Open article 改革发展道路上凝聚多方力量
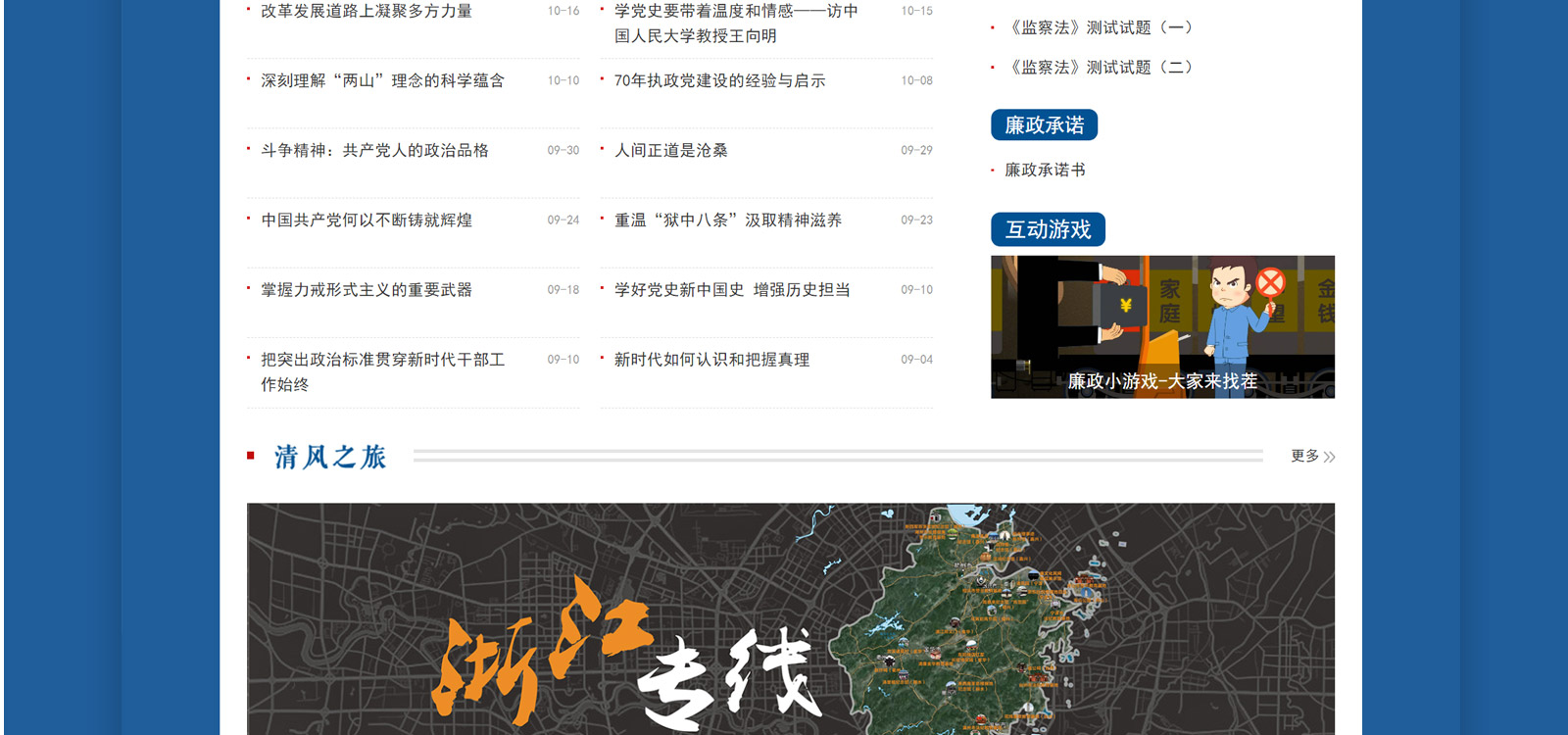The image size is (1568, 735). tap(366, 12)
